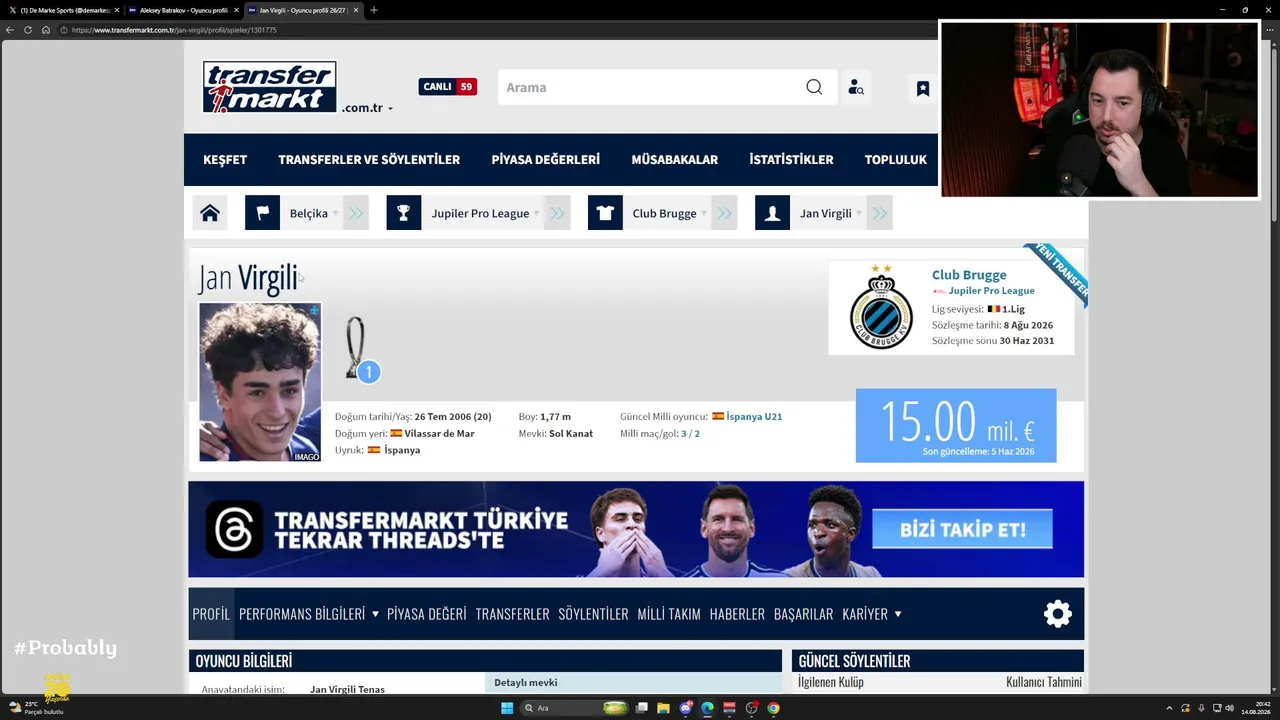Click the double-arrow after Jupiler Pro League
Screen dimensions: 1280x720
pos(557,213)
